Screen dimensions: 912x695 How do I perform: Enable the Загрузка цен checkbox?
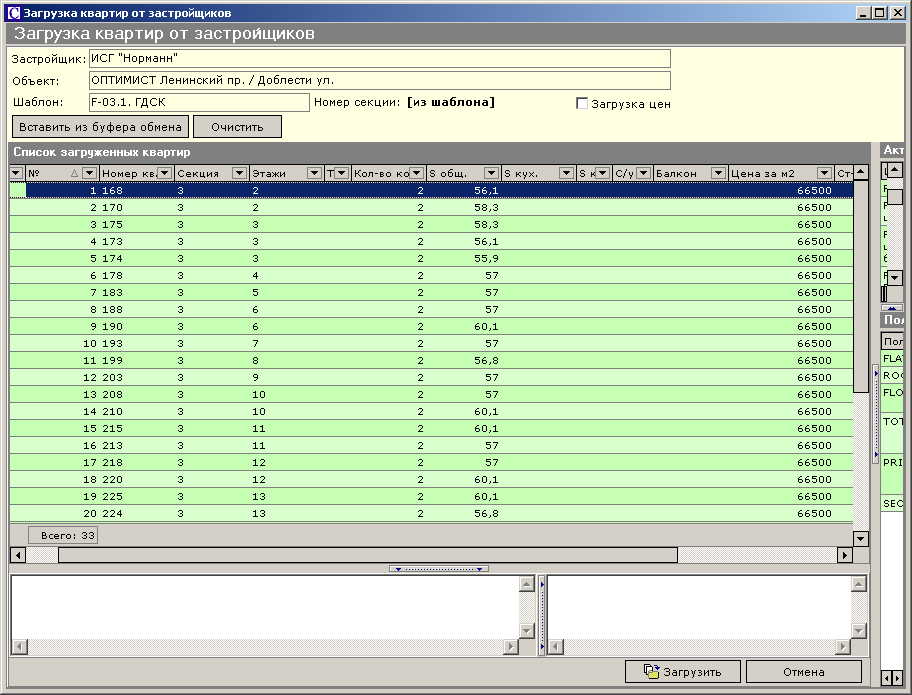coord(582,103)
